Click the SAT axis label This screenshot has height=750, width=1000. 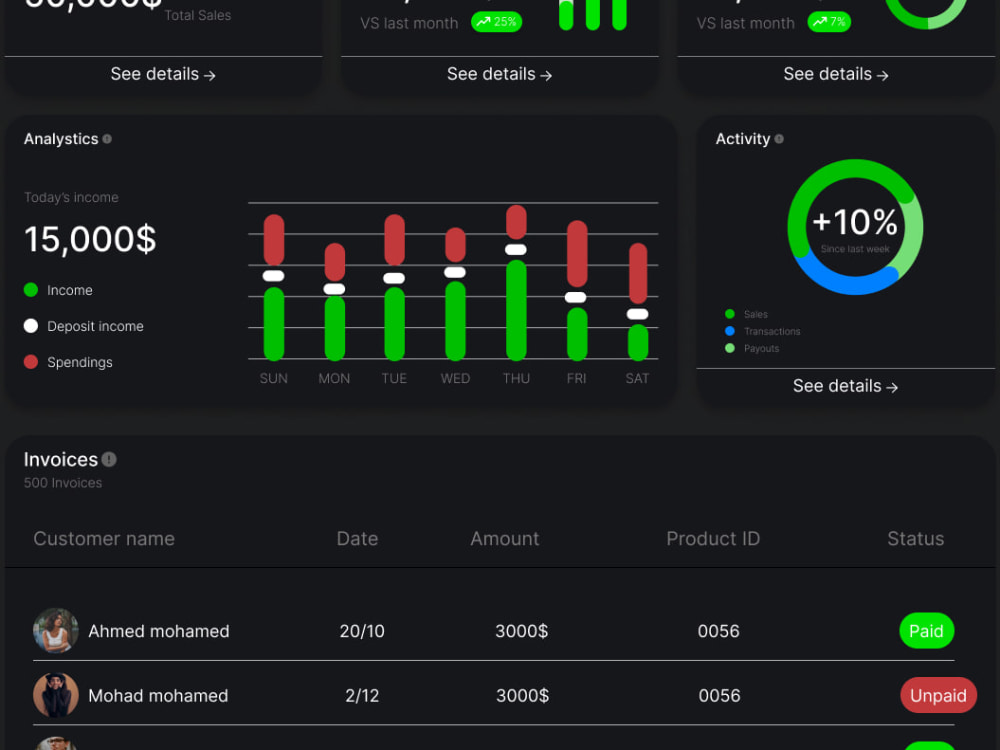(x=637, y=378)
